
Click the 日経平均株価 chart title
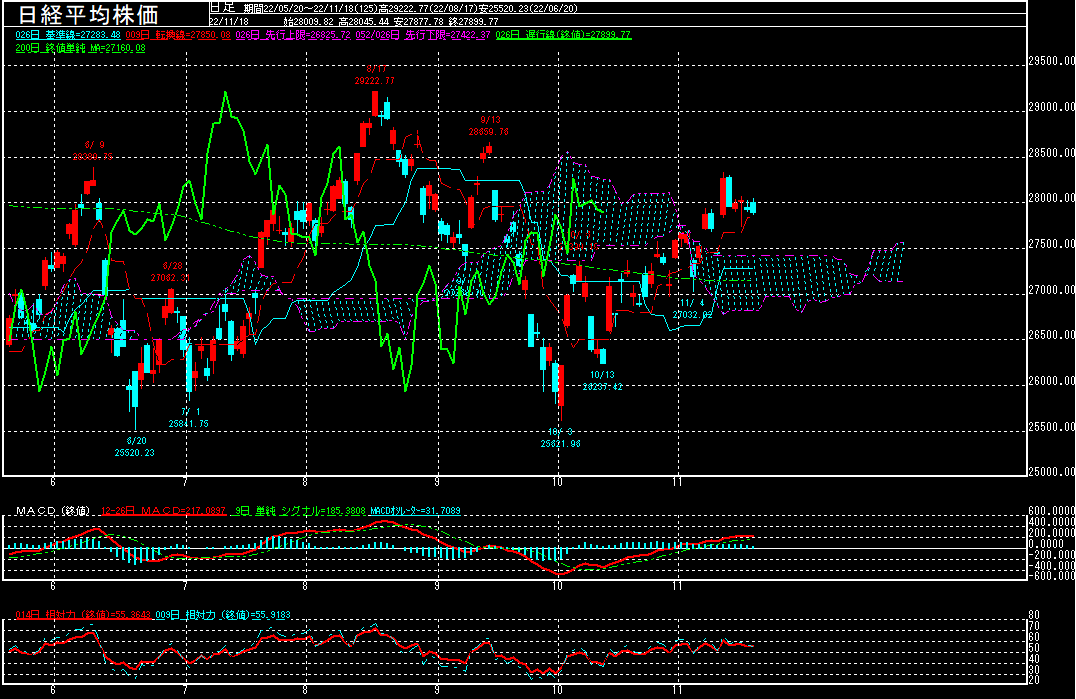(x=88, y=14)
